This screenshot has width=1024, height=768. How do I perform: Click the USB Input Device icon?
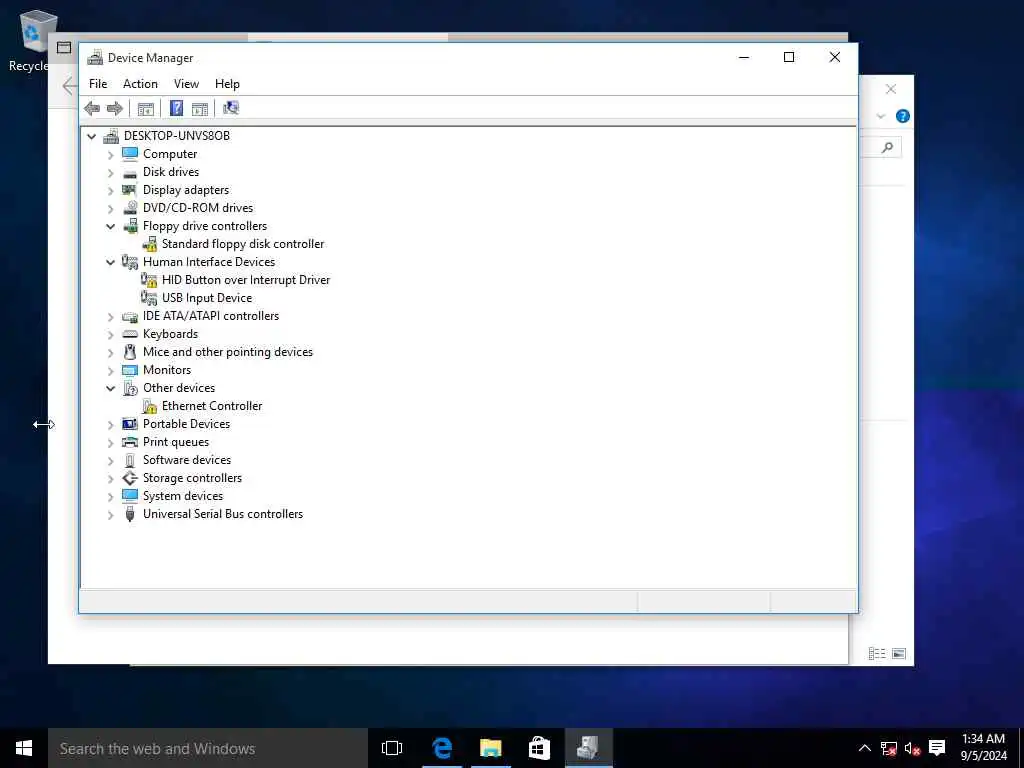[150, 298]
